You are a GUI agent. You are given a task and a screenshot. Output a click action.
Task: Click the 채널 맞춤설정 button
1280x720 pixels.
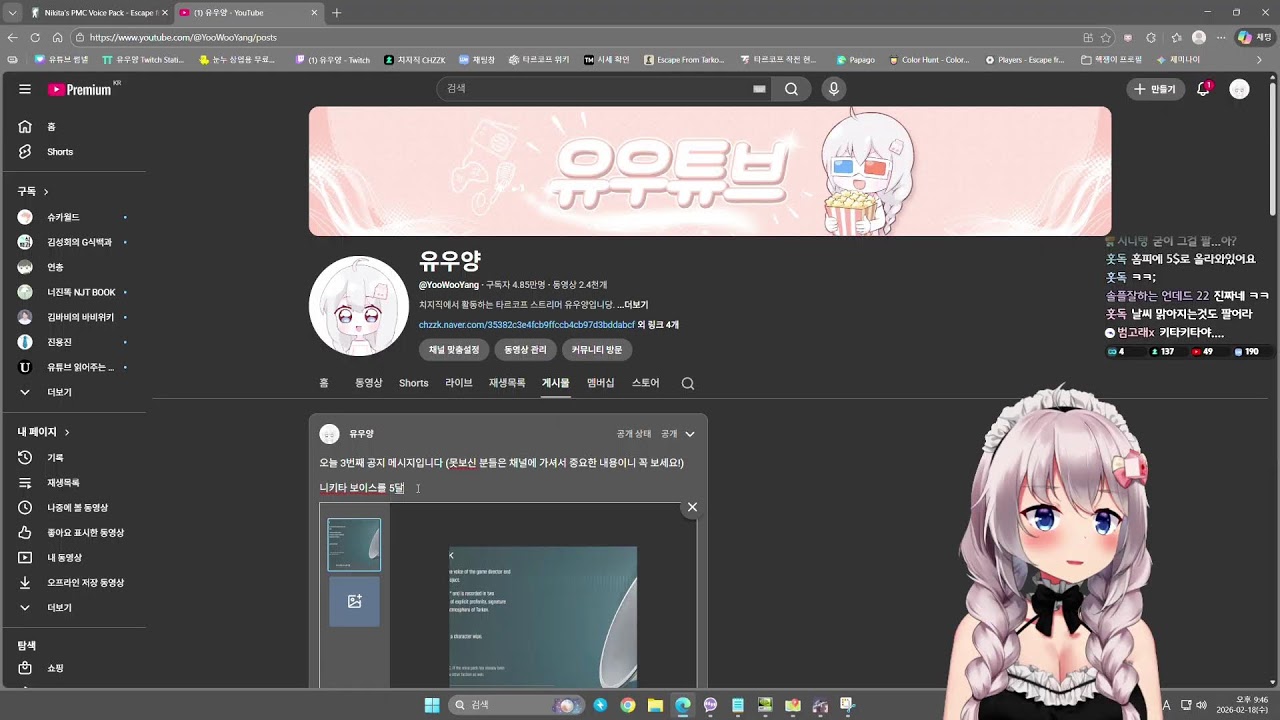click(454, 350)
